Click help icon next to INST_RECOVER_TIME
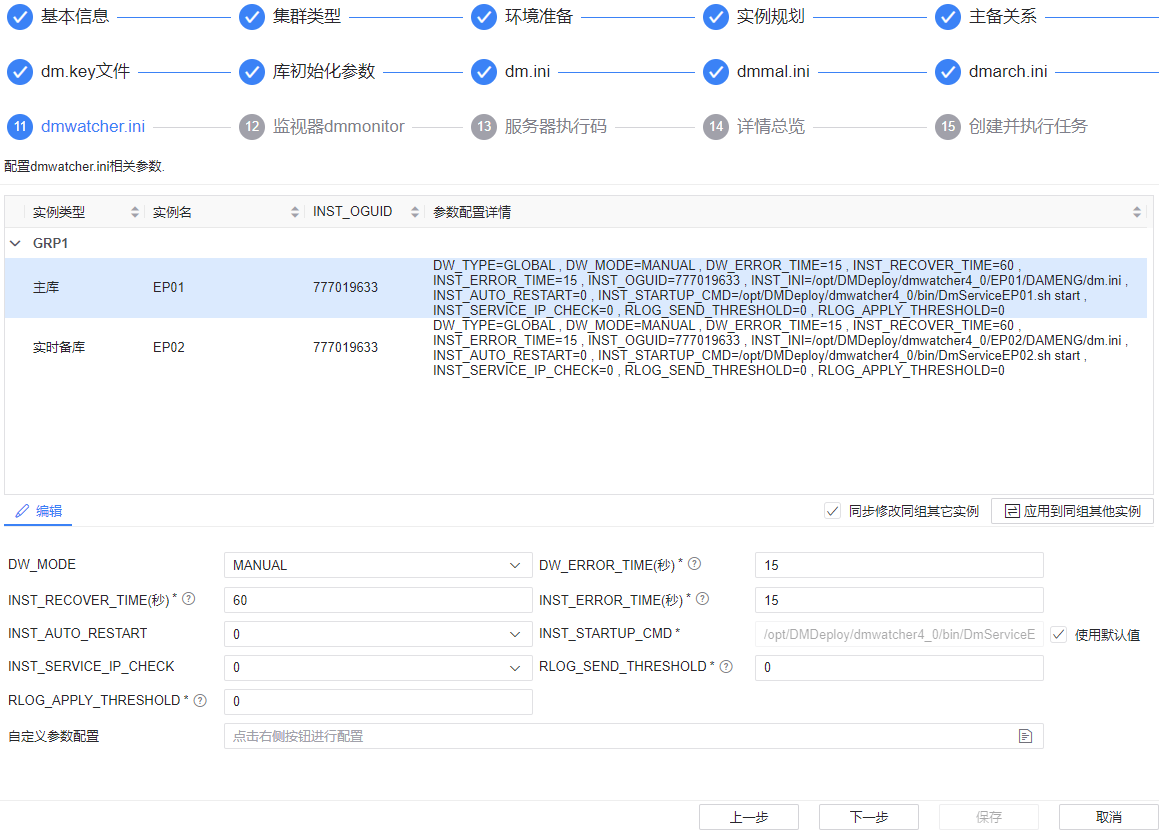The height and width of the screenshot is (834, 1161). pos(189,599)
